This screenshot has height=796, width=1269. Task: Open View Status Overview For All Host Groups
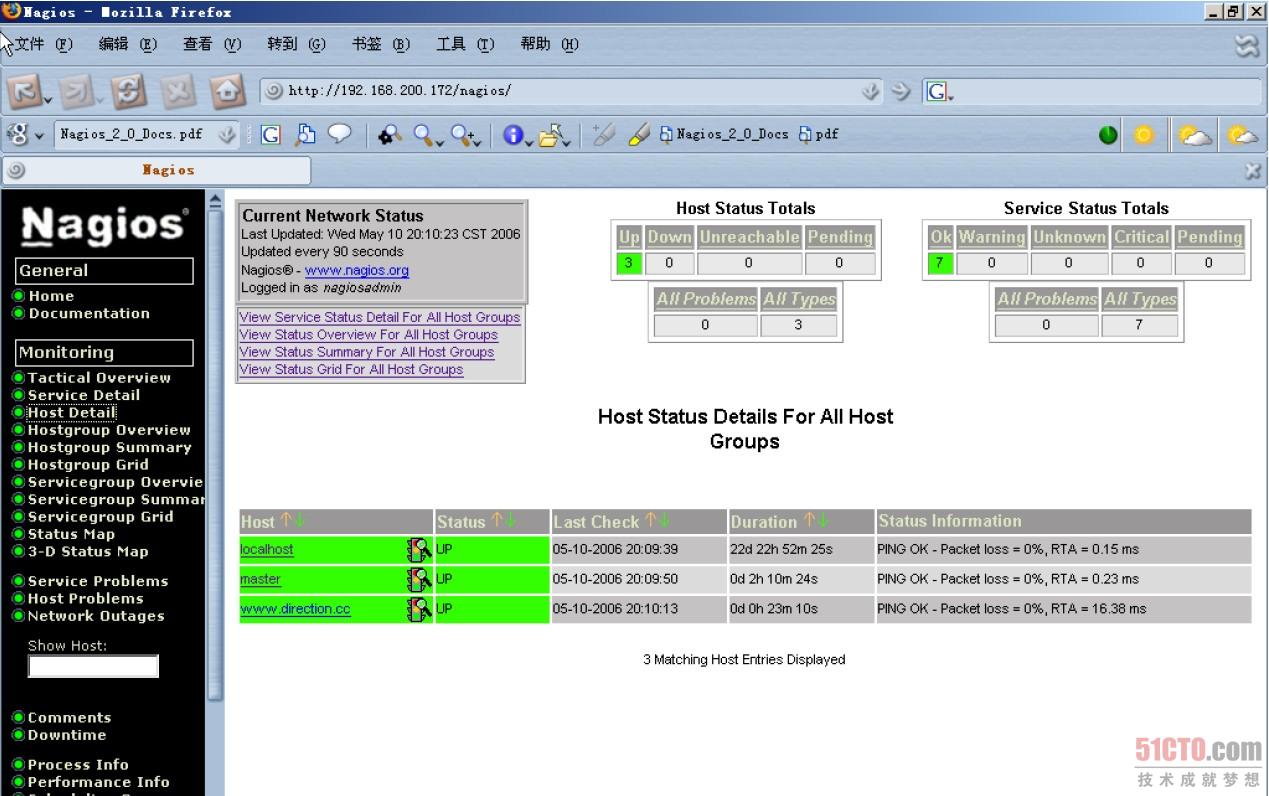coord(368,335)
